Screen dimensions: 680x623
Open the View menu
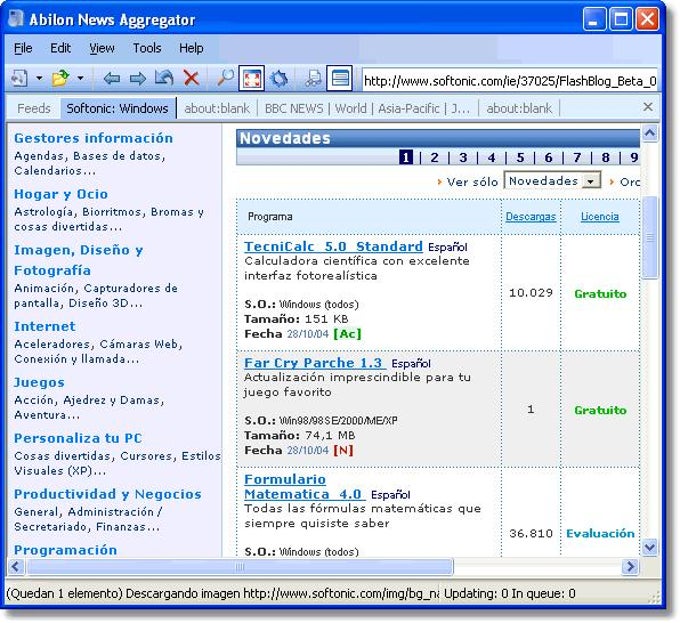tap(102, 48)
